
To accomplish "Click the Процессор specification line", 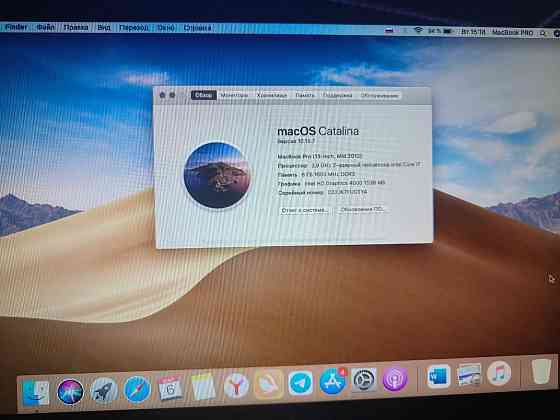I will point(349,165).
